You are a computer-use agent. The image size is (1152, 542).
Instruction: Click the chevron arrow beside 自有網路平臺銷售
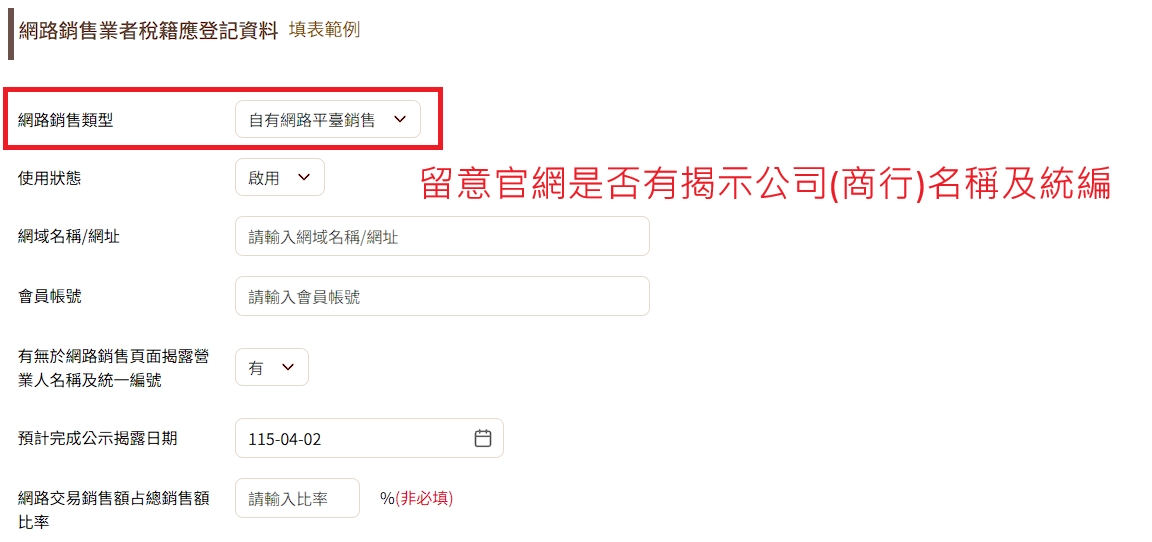401,120
